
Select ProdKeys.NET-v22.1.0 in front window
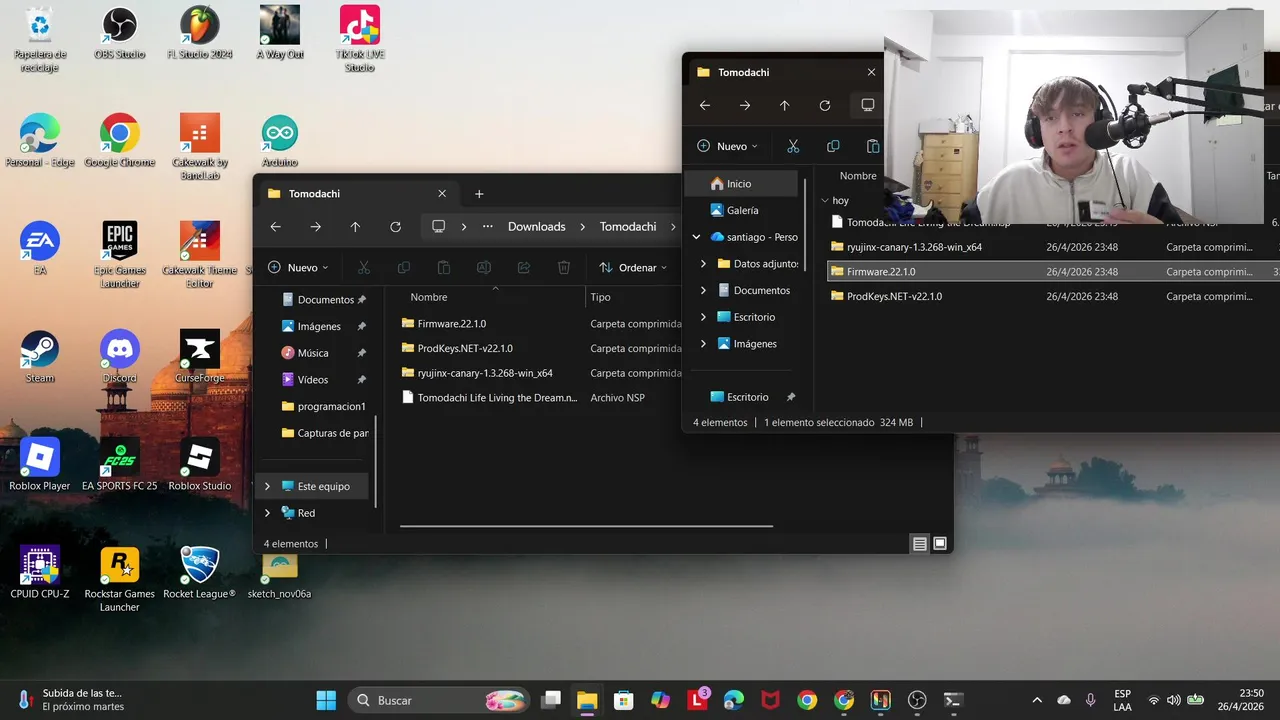point(465,348)
